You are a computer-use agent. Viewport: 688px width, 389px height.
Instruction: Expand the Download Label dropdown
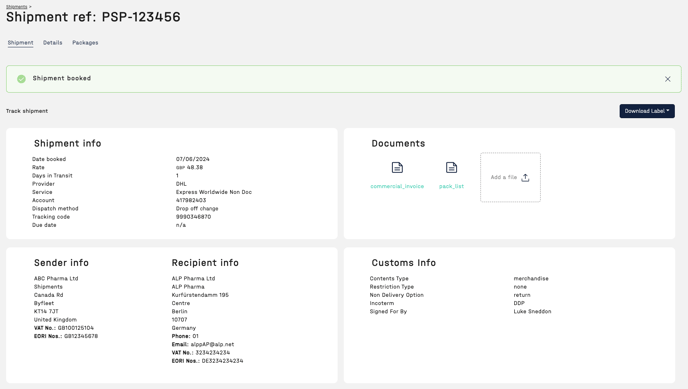647,111
